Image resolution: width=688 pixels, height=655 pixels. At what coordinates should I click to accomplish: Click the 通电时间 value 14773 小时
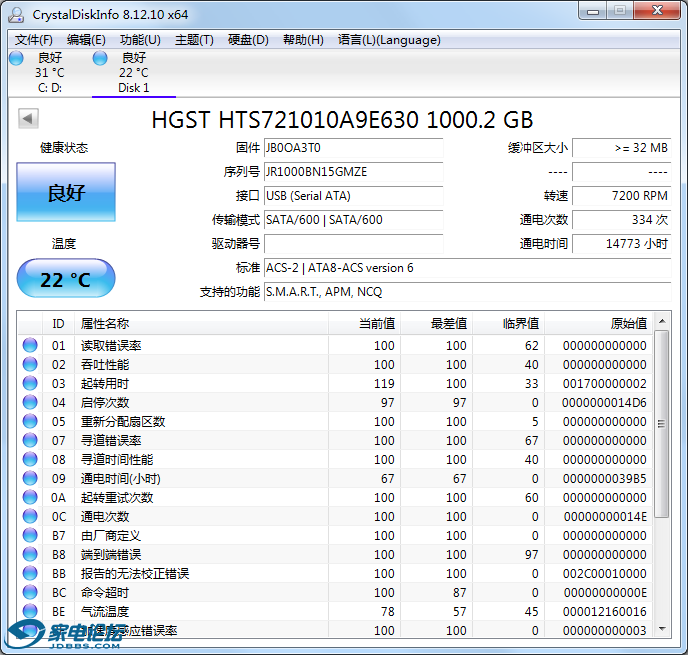(622, 243)
